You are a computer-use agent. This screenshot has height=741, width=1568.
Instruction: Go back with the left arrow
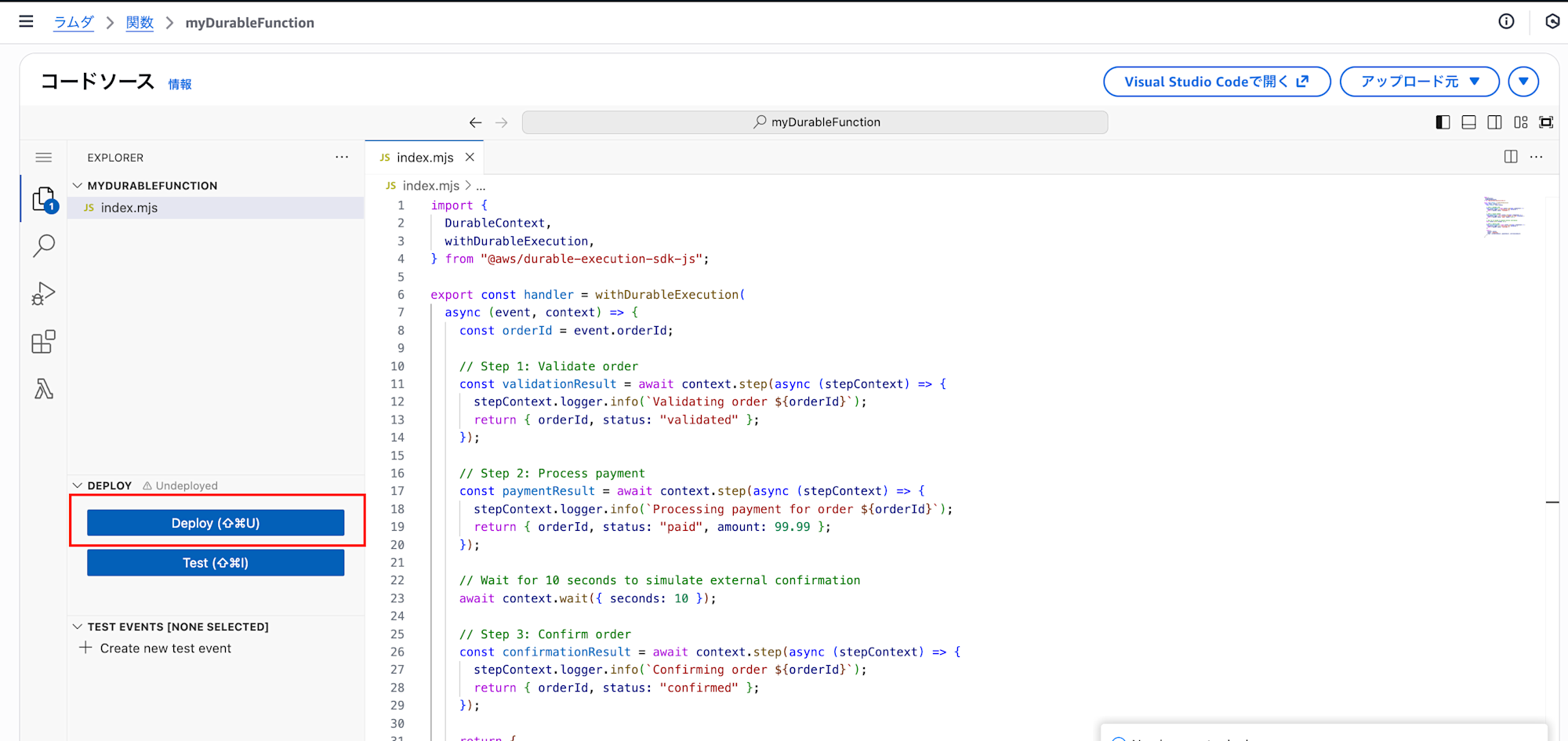tap(475, 122)
